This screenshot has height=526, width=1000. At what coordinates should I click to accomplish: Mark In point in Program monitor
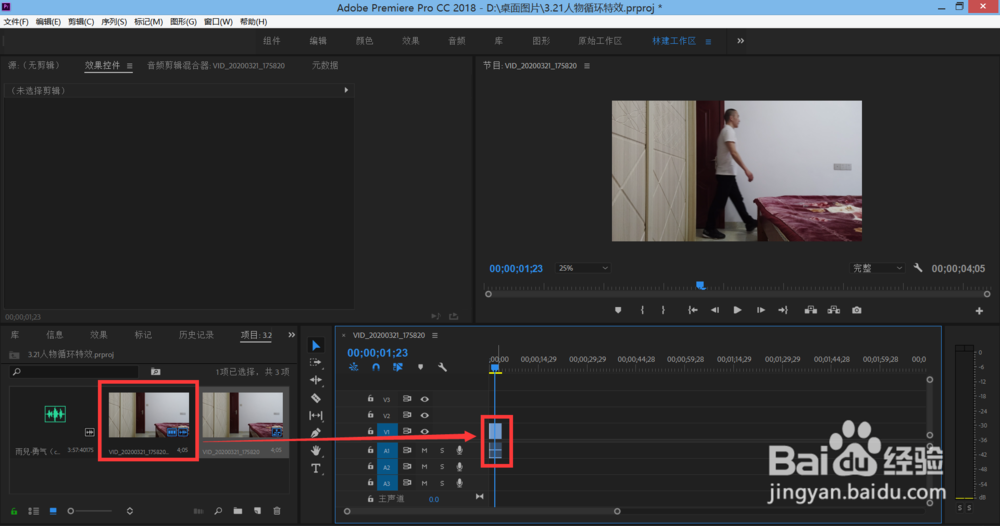pos(642,310)
